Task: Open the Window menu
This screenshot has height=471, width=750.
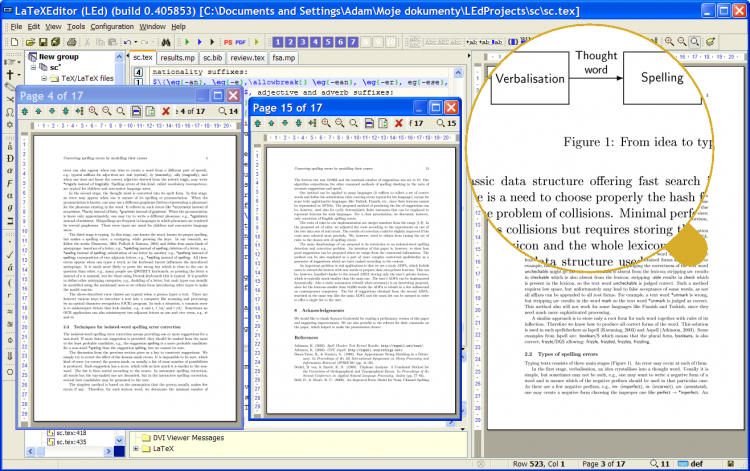Action: [152, 27]
